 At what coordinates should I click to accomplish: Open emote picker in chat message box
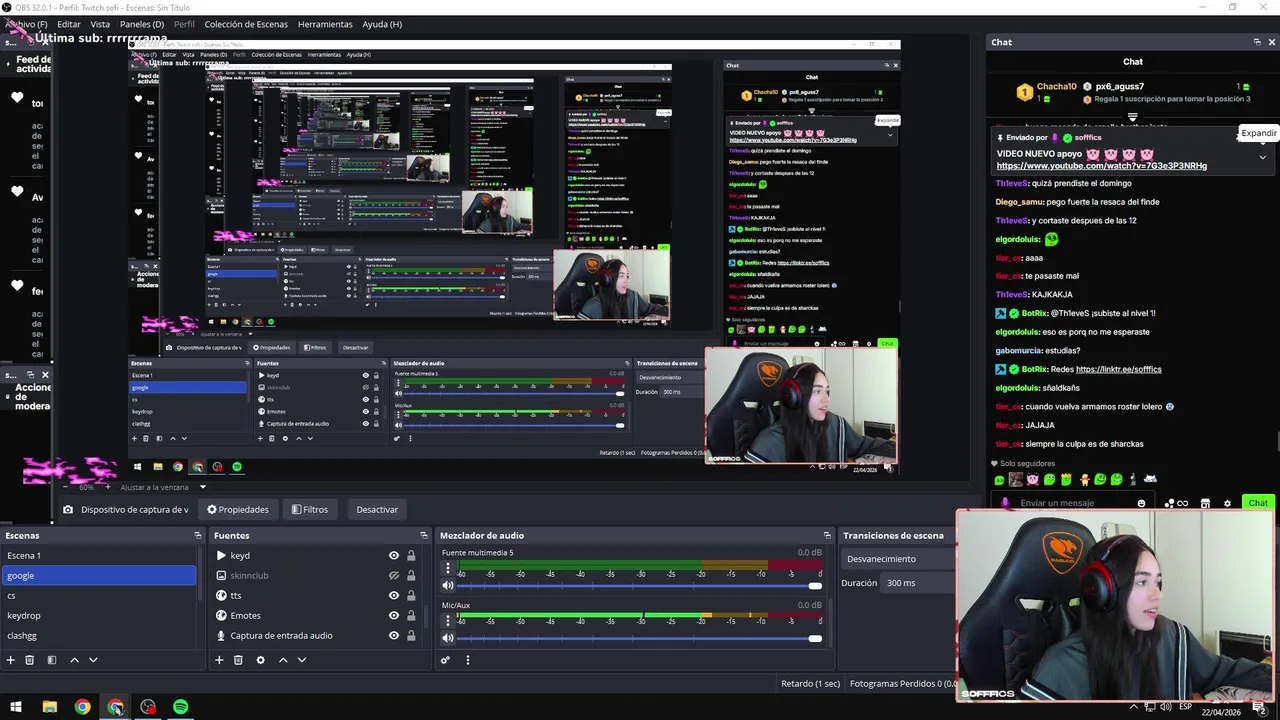1141,503
